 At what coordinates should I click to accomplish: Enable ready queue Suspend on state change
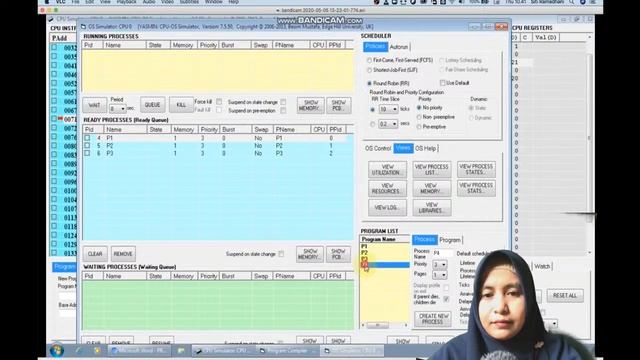pos(281,254)
